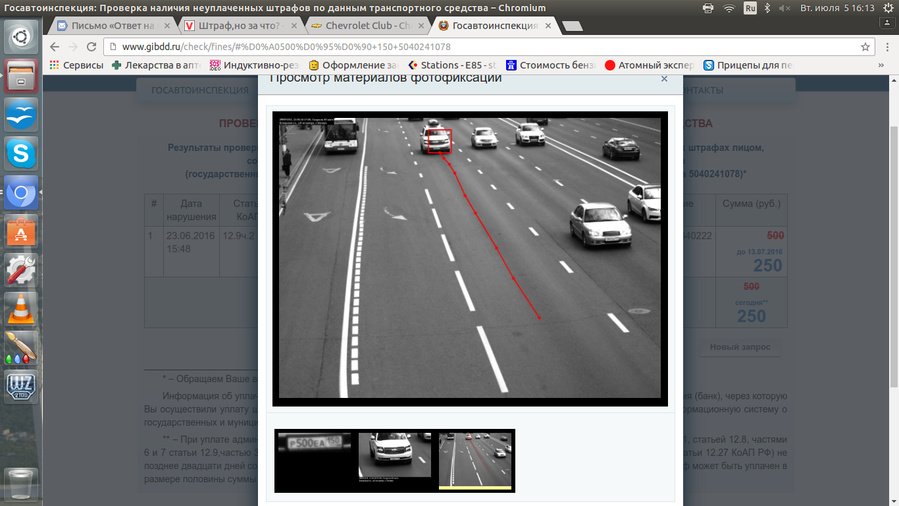Open the Ubuntu Dash launcher icon
Screen dimensions: 899x506
21,37
